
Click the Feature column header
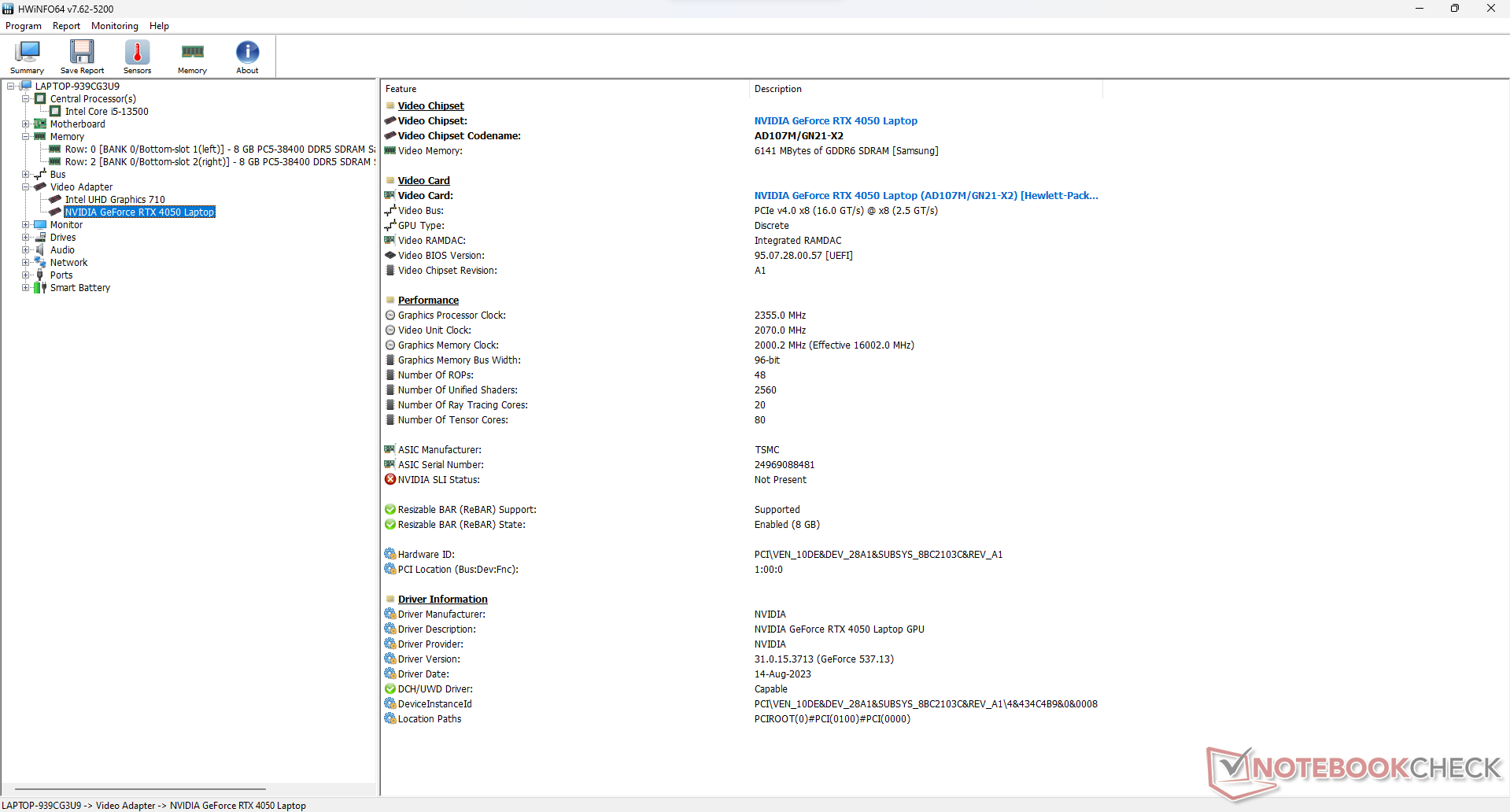click(x=565, y=89)
